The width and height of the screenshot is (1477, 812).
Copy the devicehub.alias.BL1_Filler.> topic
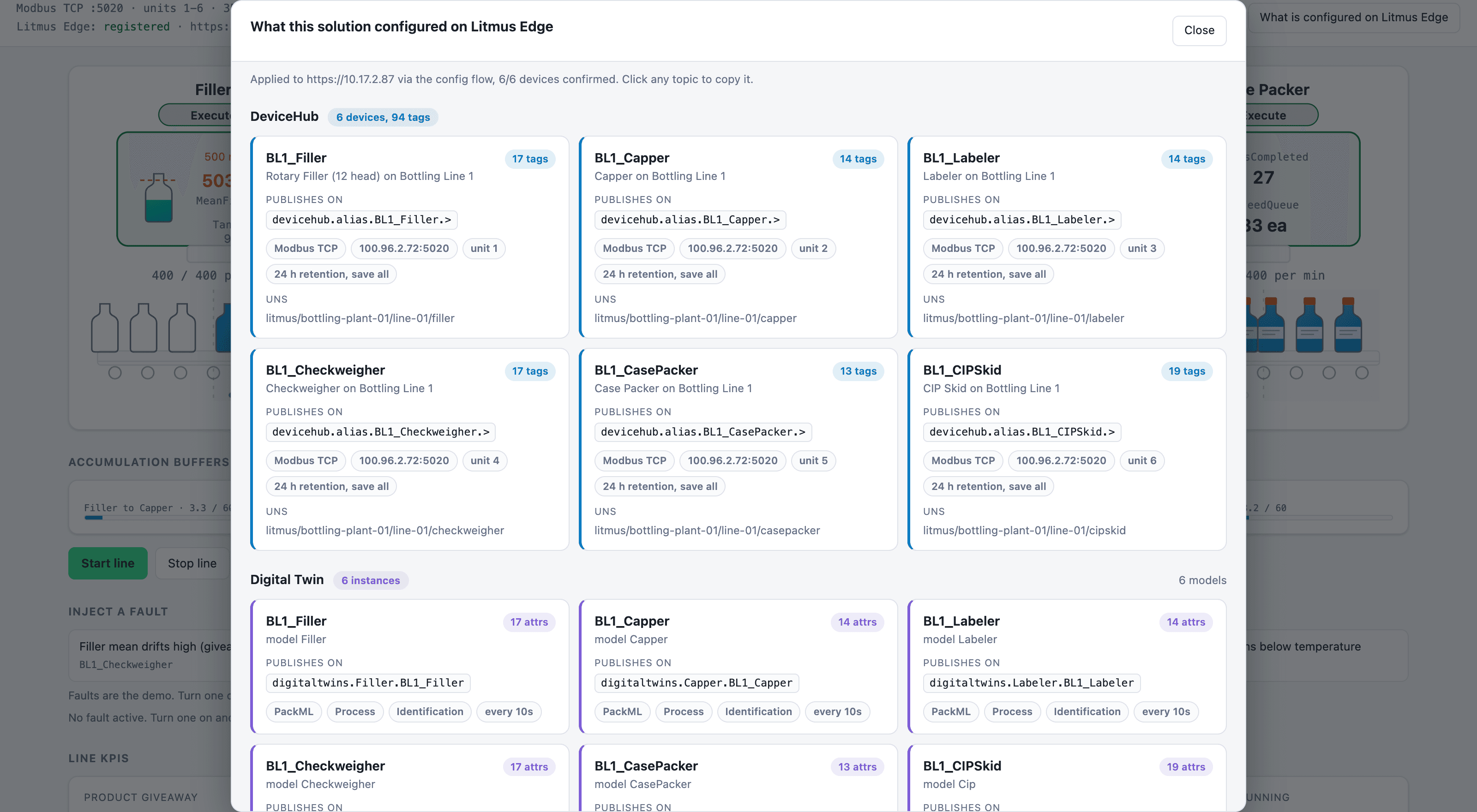(x=361, y=220)
